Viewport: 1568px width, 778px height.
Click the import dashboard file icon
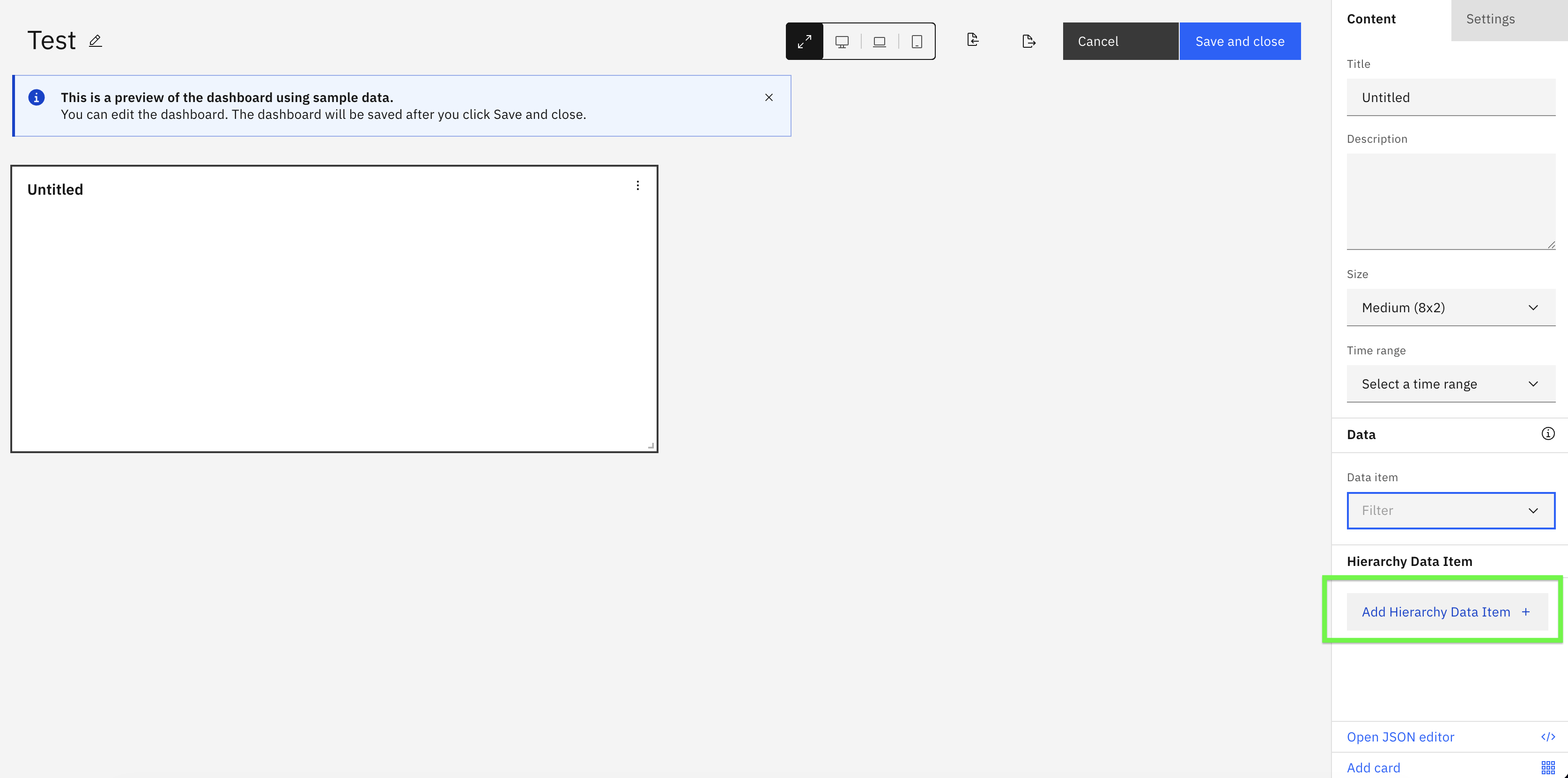[x=973, y=40]
